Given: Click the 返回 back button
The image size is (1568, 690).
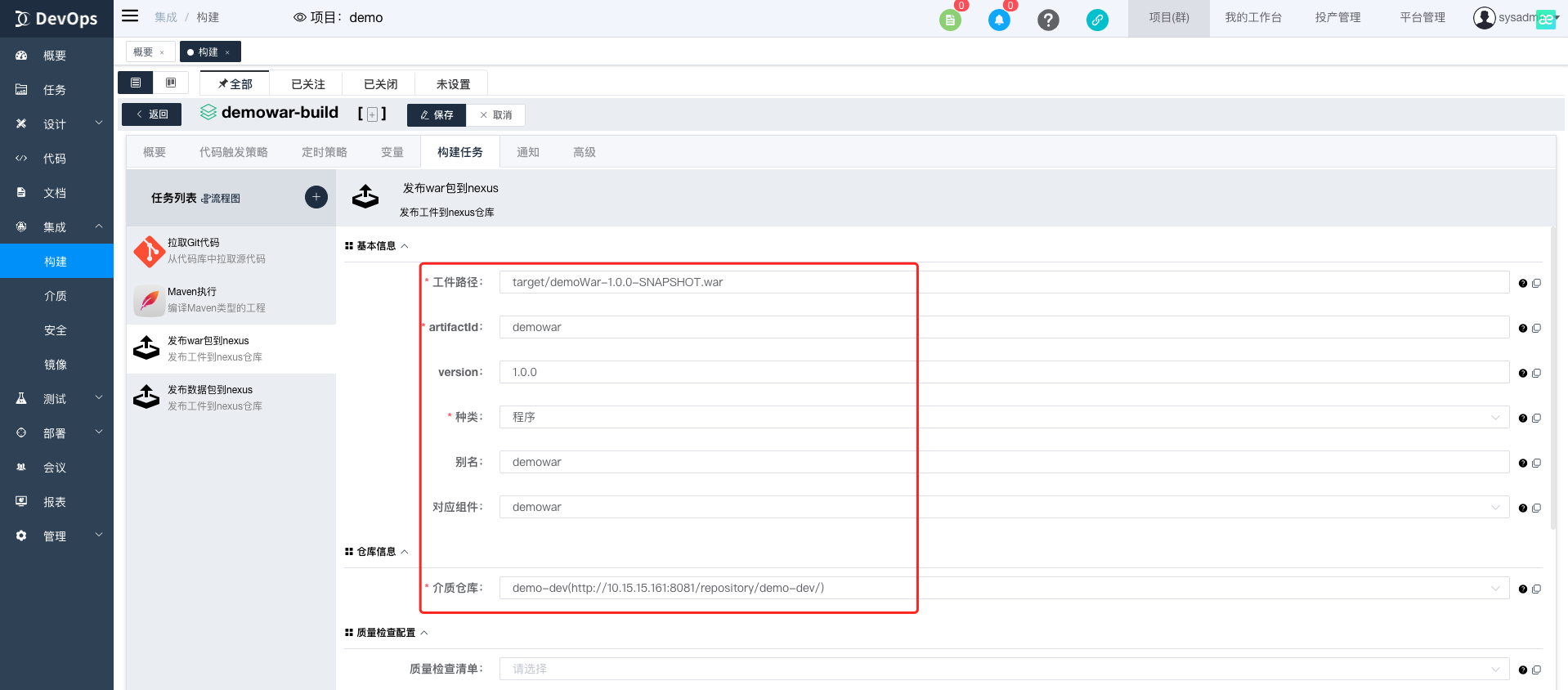Looking at the screenshot, I should [x=152, y=114].
